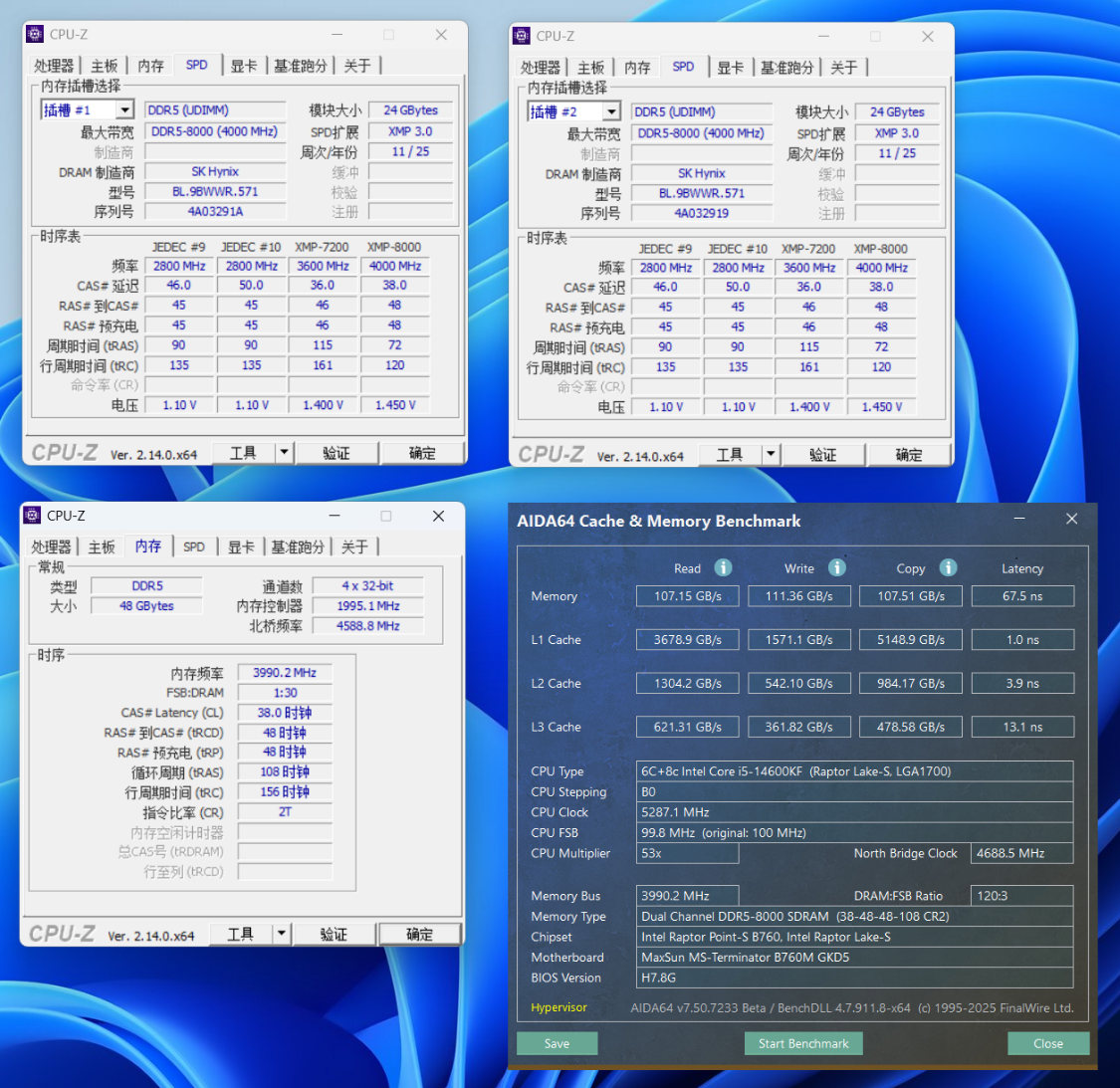Image resolution: width=1120 pixels, height=1088 pixels.
Task: Open 基准跑分 tab in slot #2 window
Action: (786, 68)
